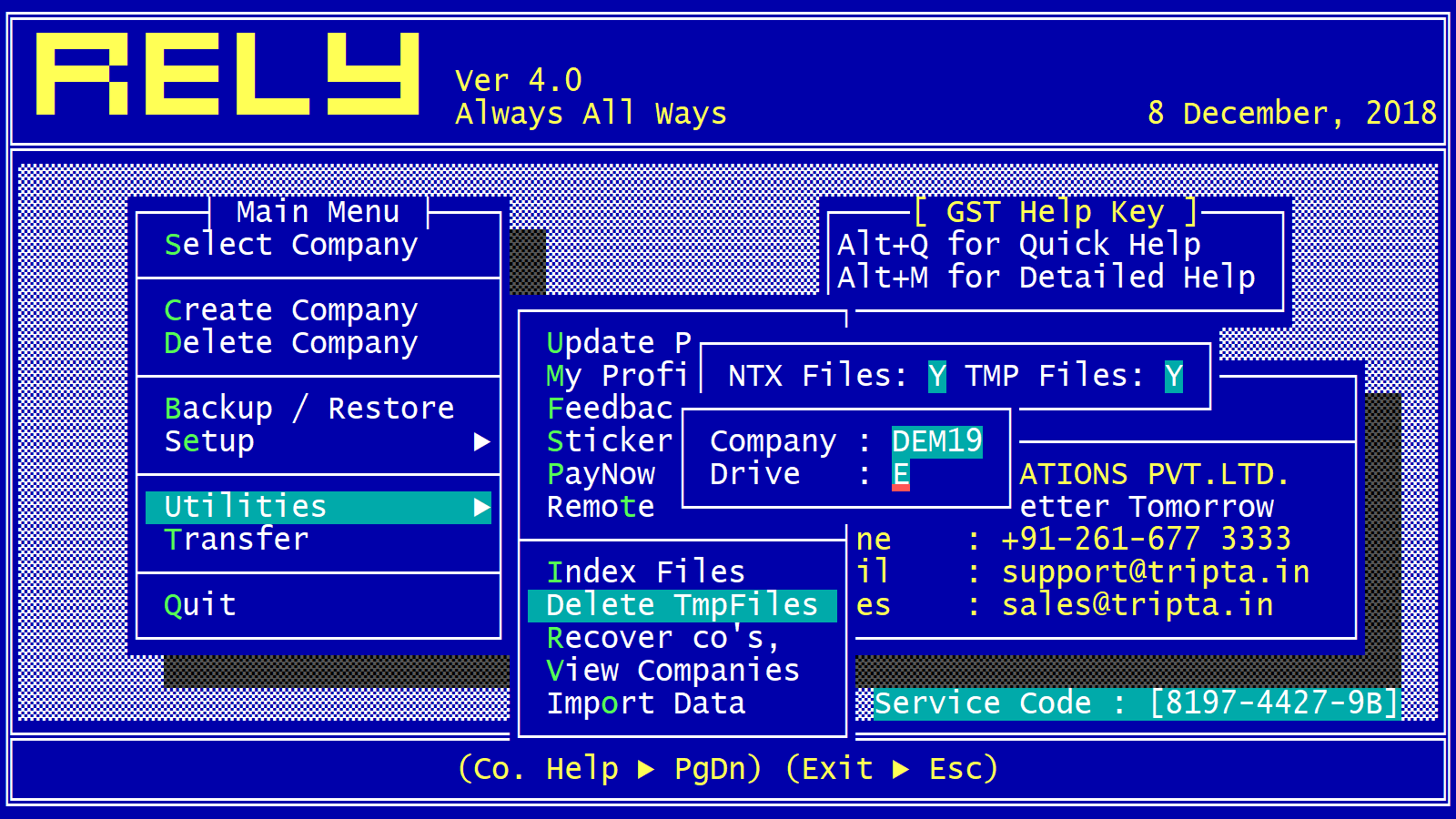The height and width of the screenshot is (819, 1456).
Task: Click support@tripta.in email text
Action: click(1156, 572)
